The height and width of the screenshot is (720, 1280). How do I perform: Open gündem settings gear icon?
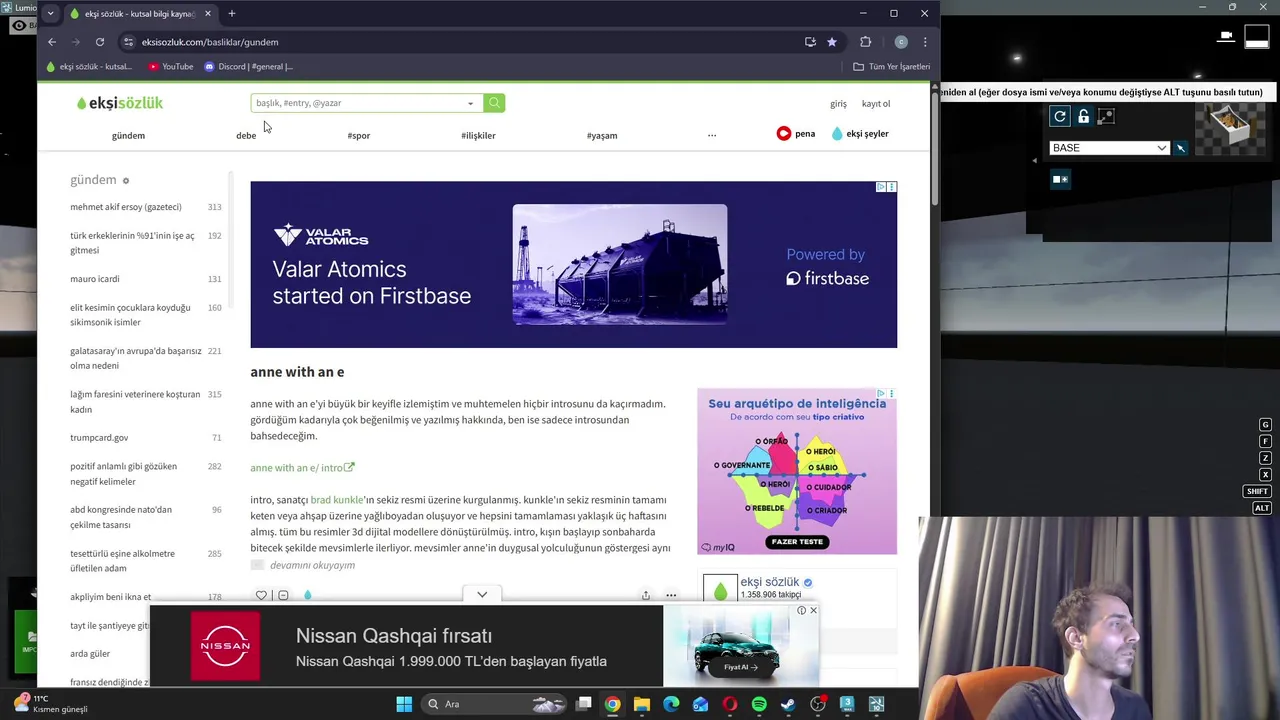tap(126, 181)
